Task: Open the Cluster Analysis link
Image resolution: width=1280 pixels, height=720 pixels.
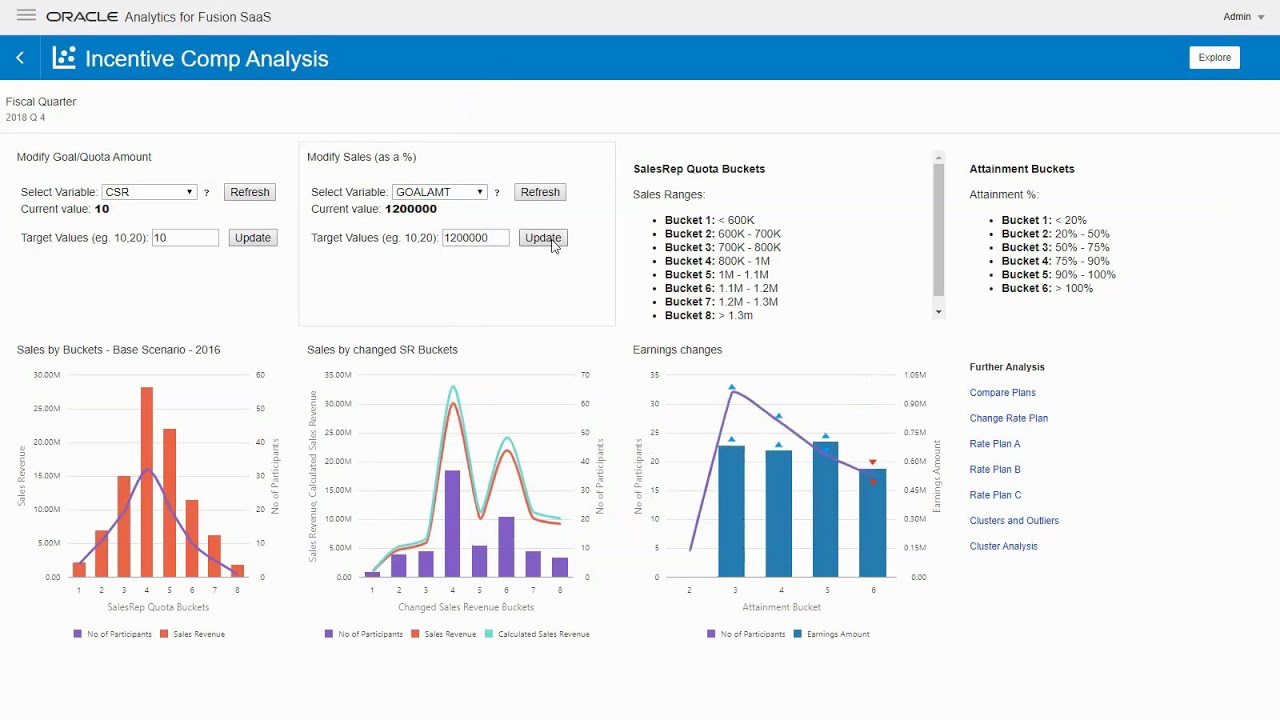Action: pyautogui.click(x=1003, y=547)
